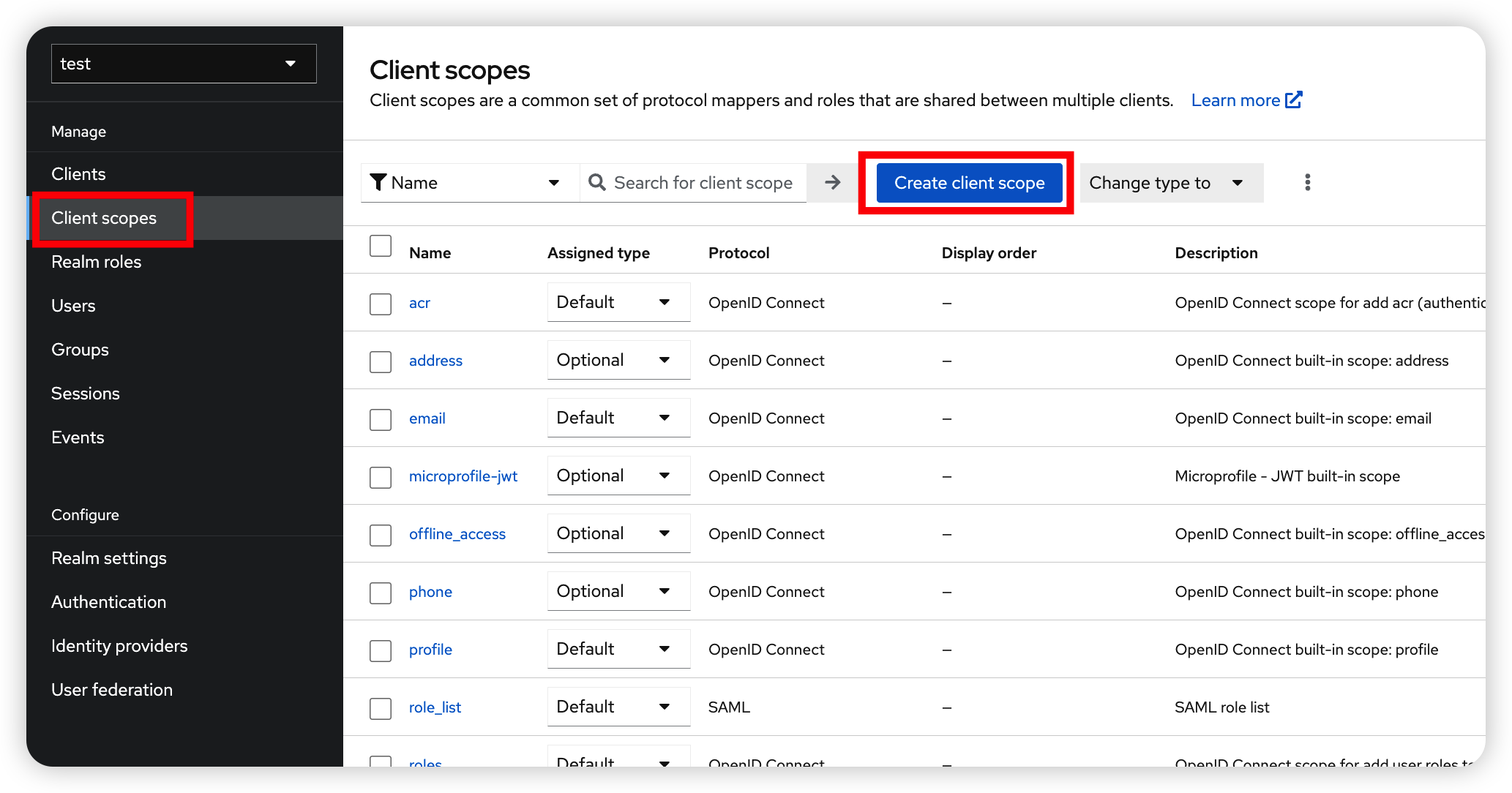Click the filter funnel icon
The width and height of the screenshot is (1512, 793).
pyautogui.click(x=378, y=182)
